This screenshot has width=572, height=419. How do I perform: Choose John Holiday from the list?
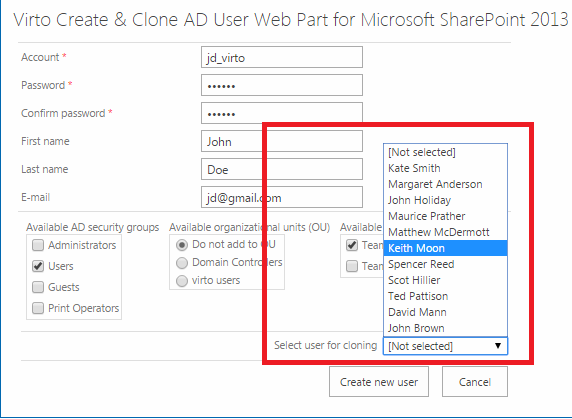tap(445, 200)
